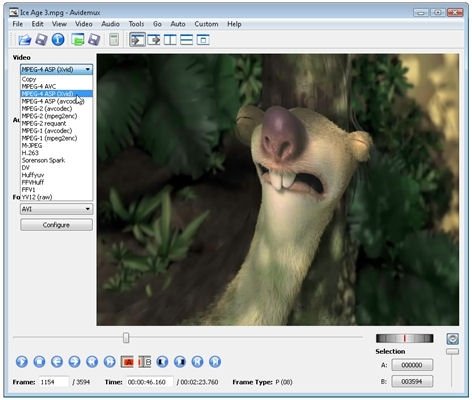Choose highlighted MPEG-4 ASP (Xvid) list option
472x400 pixels.
[x=57, y=94]
